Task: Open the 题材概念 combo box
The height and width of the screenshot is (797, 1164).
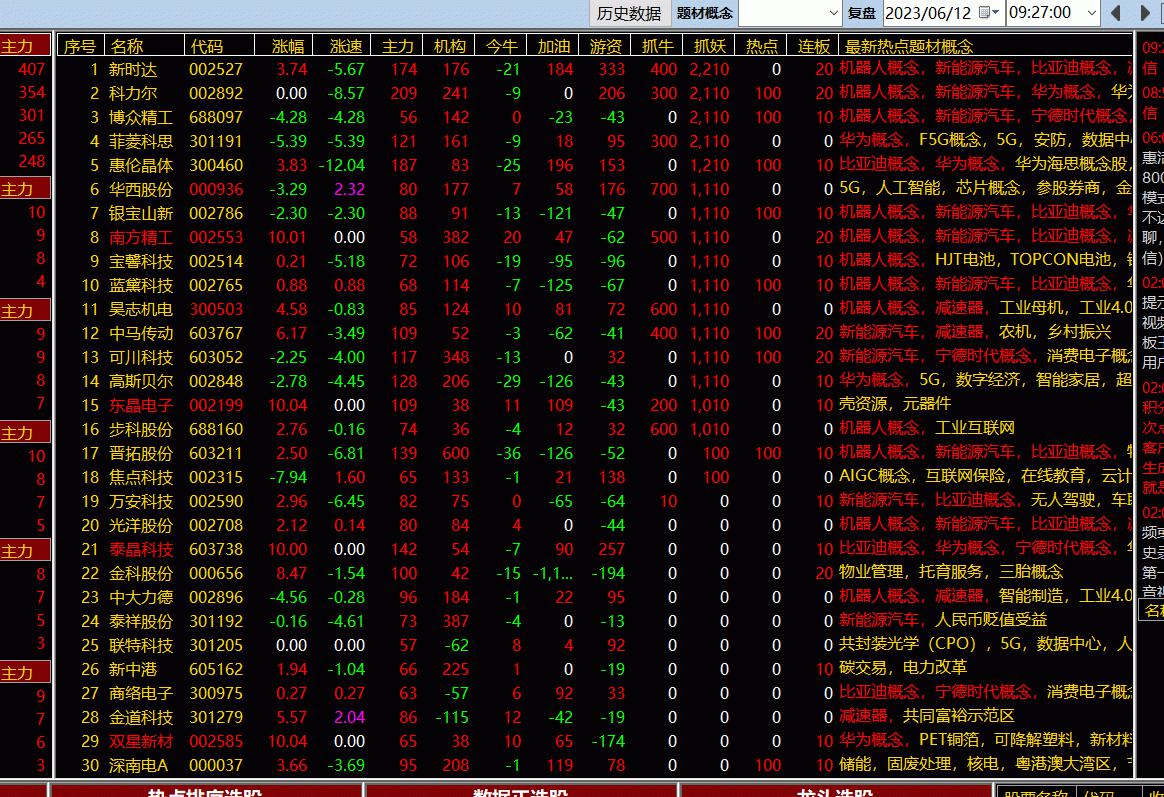Action: [x=790, y=13]
